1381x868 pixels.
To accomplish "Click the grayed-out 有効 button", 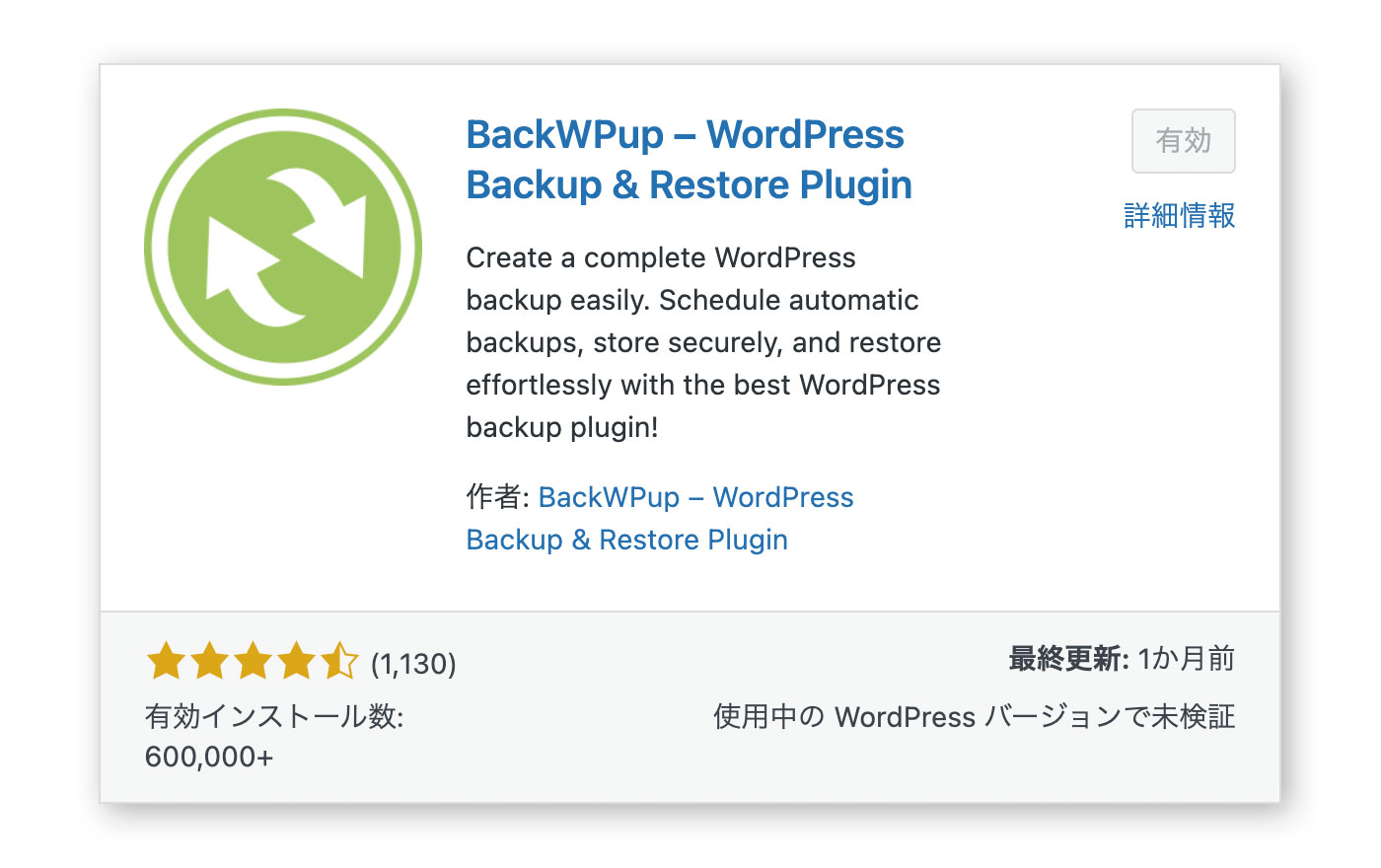I will point(1183,141).
